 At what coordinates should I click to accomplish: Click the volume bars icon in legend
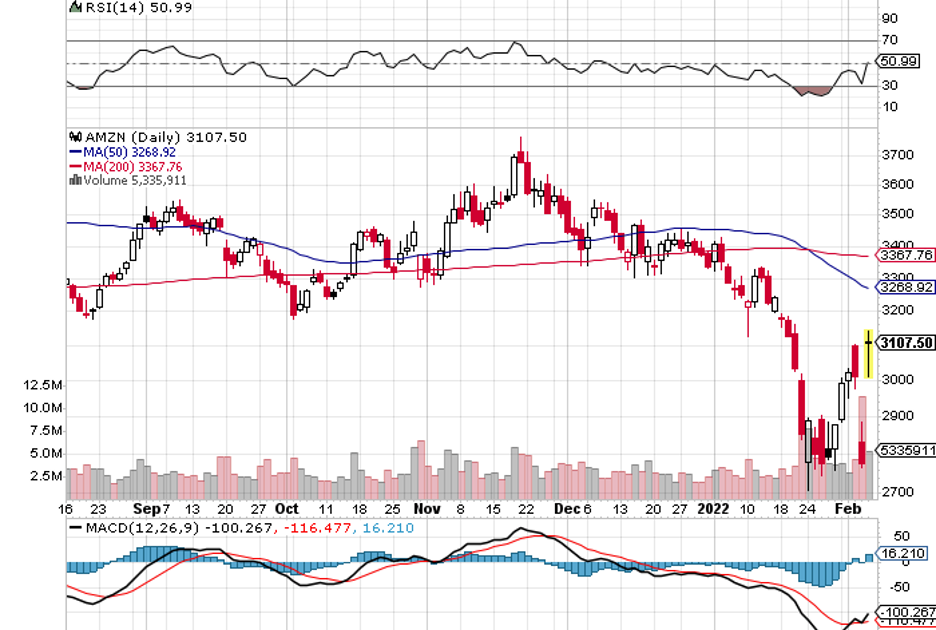(x=73, y=181)
